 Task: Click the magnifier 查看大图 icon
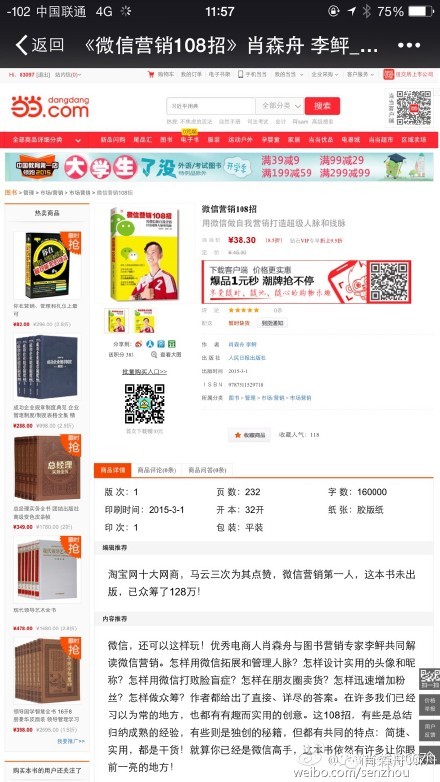(154, 355)
